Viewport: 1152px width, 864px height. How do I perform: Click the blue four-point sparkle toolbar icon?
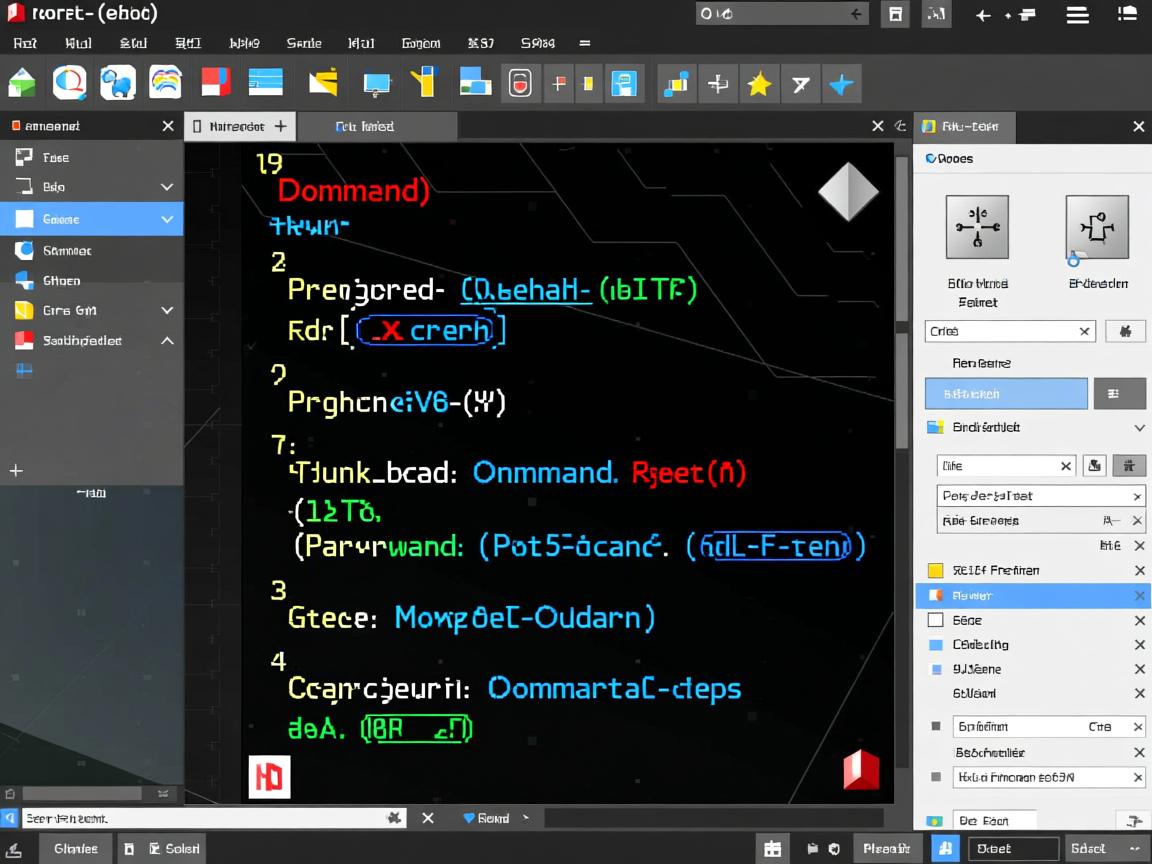tap(841, 84)
